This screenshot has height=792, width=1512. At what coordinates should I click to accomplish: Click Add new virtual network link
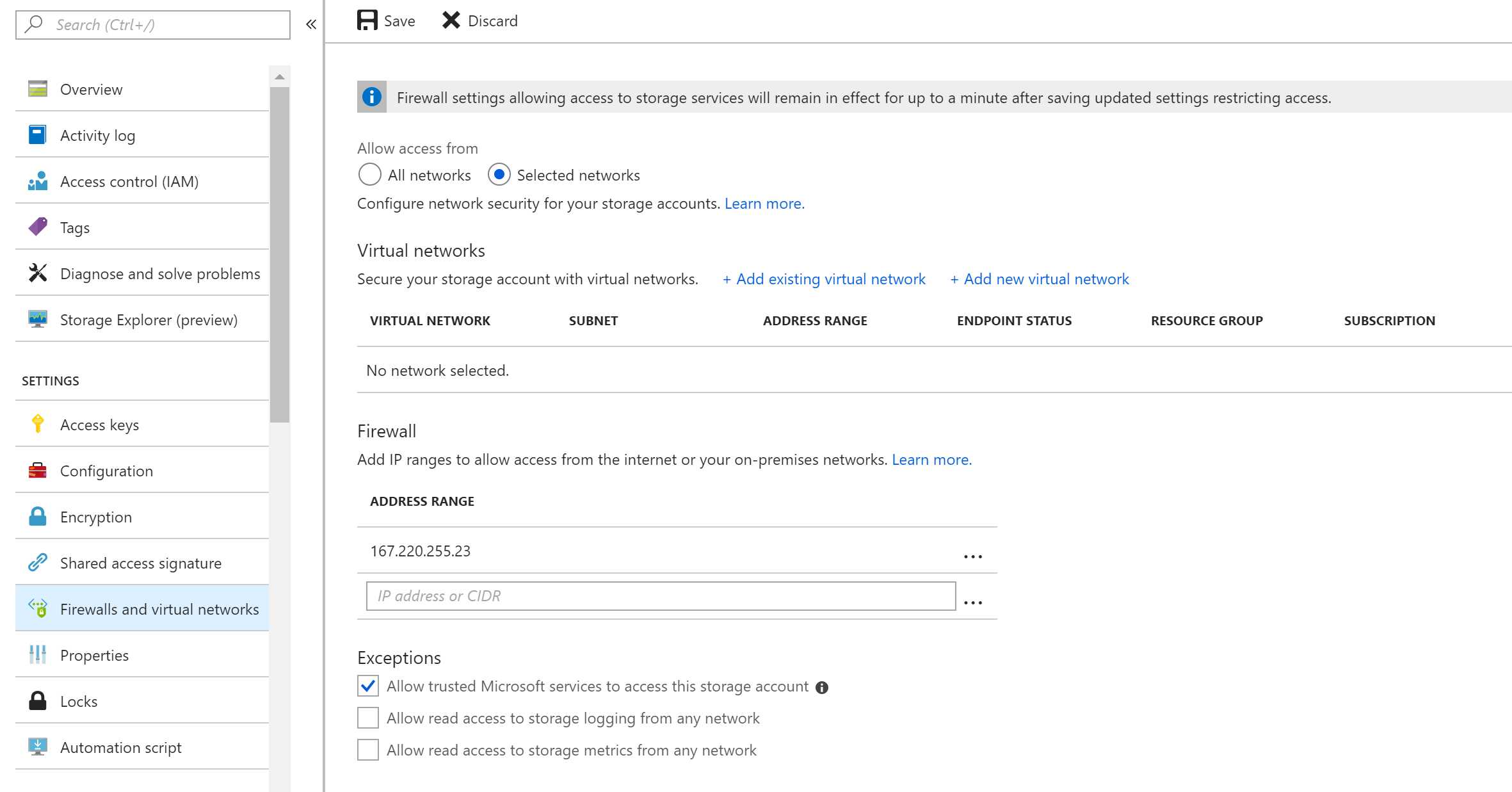pyautogui.click(x=1040, y=279)
